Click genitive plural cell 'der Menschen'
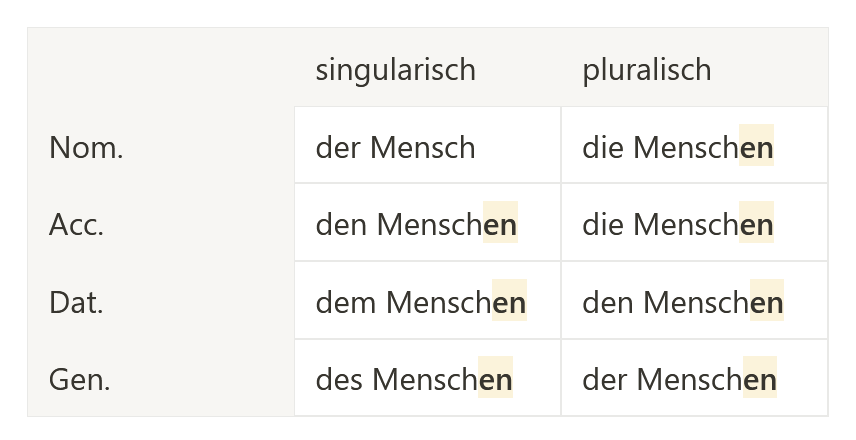This screenshot has width=856, height=440. (x=694, y=378)
